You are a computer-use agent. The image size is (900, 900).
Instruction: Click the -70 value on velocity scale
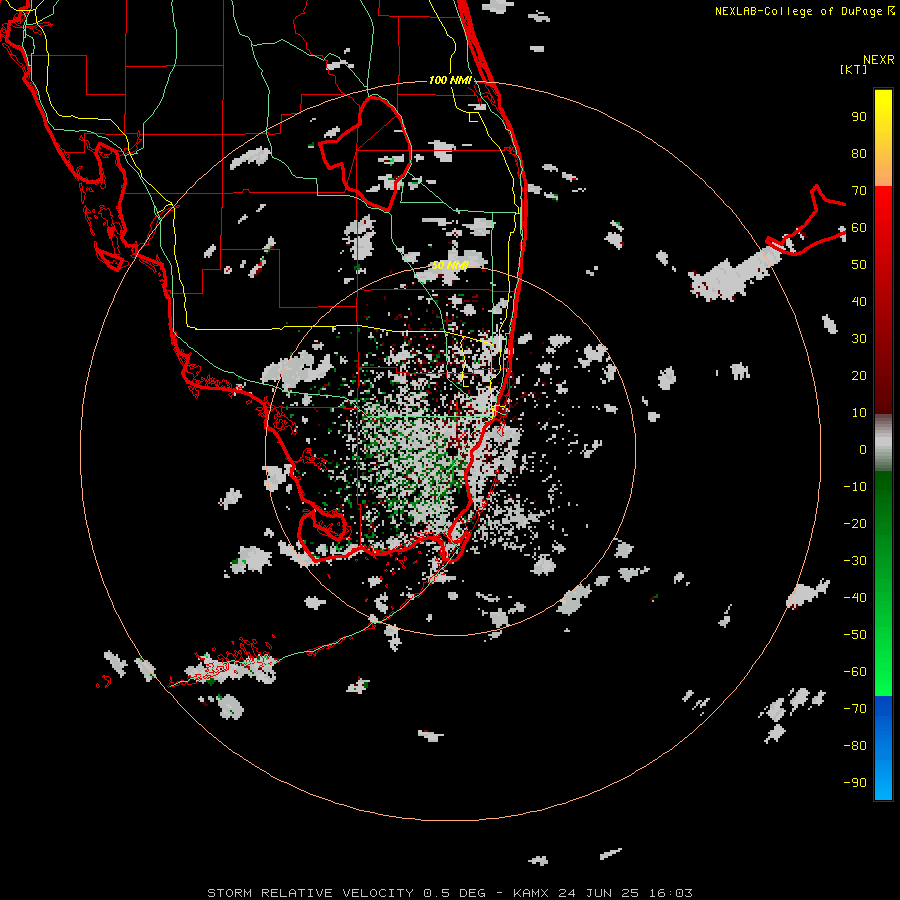tap(855, 709)
